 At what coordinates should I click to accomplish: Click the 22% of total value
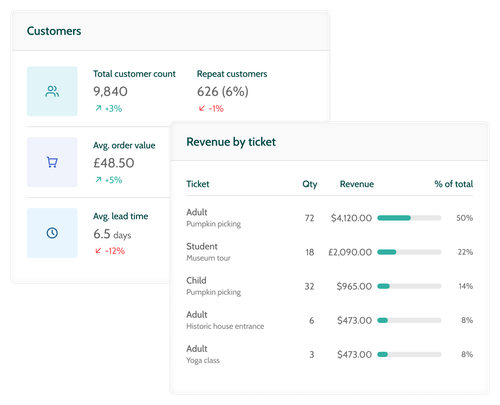tap(465, 252)
